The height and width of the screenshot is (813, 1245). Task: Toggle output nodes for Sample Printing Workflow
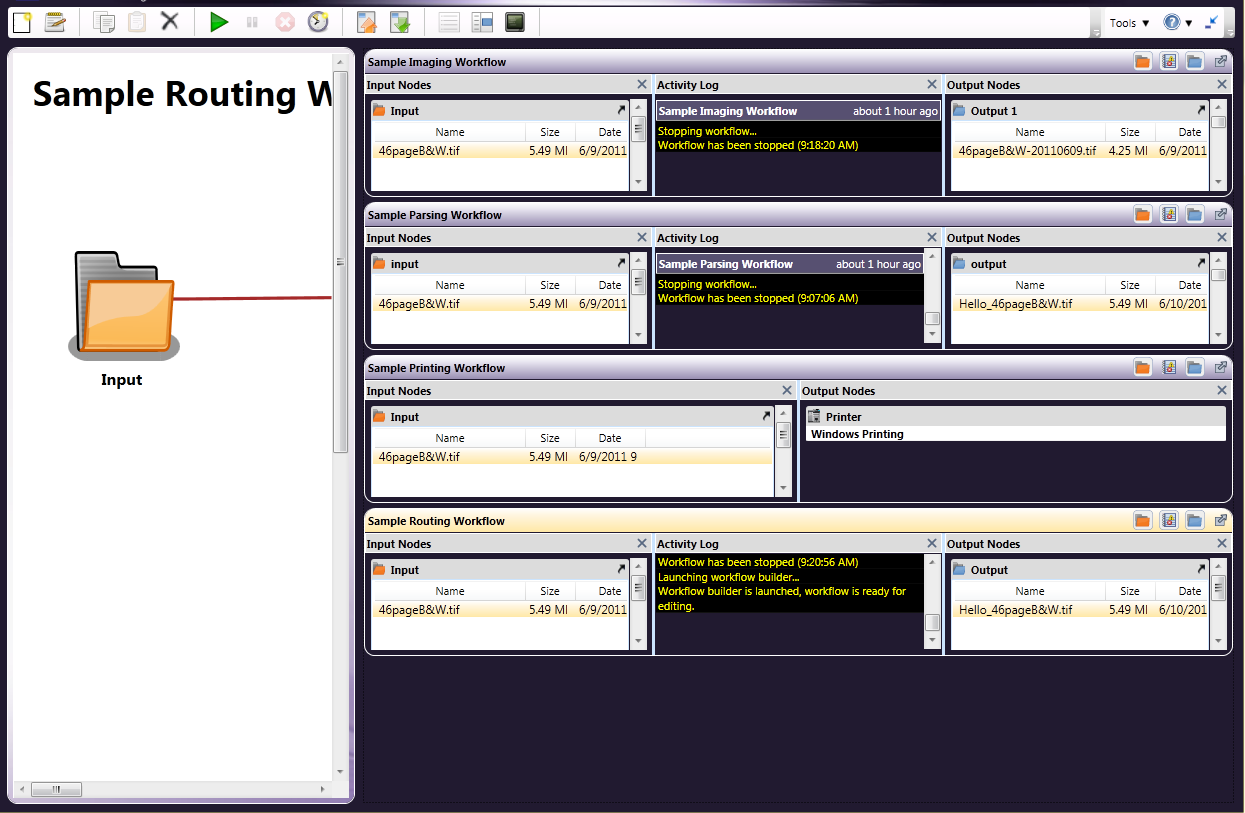[x=1194, y=368]
